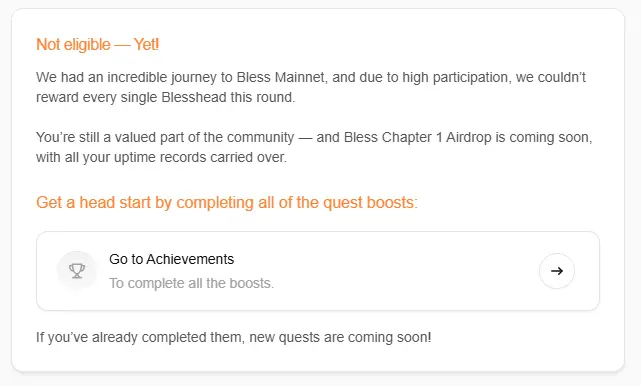Viewport: 641px width, 386px height.
Task: Open the Go to Achievements link
Action: (171, 259)
